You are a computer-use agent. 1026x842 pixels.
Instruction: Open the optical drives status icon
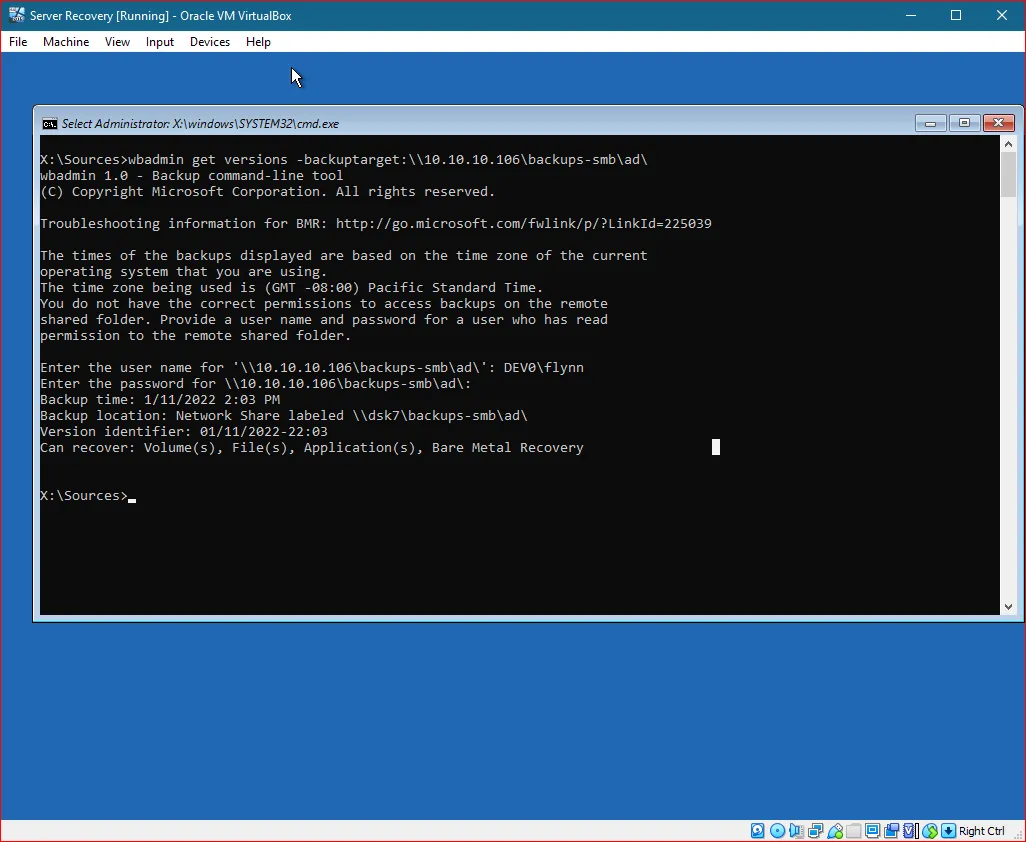tap(777, 830)
